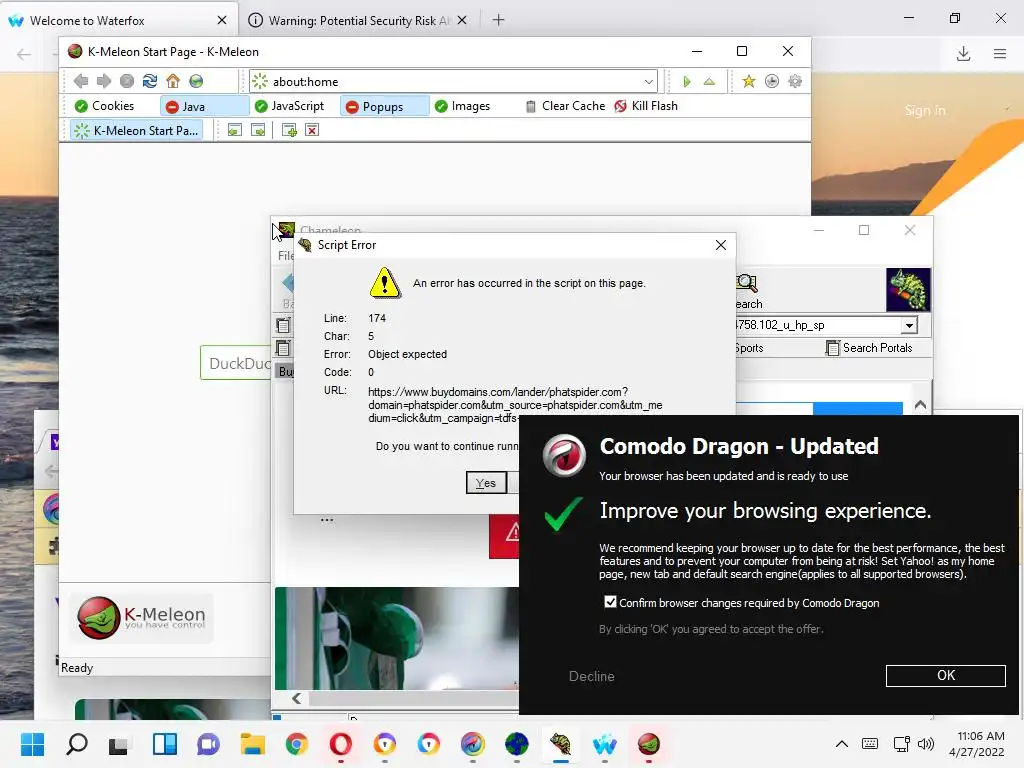This screenshot has width=1024, height=768.
Task: Open File Explorer from the taskbar
Action: point(253,744)
